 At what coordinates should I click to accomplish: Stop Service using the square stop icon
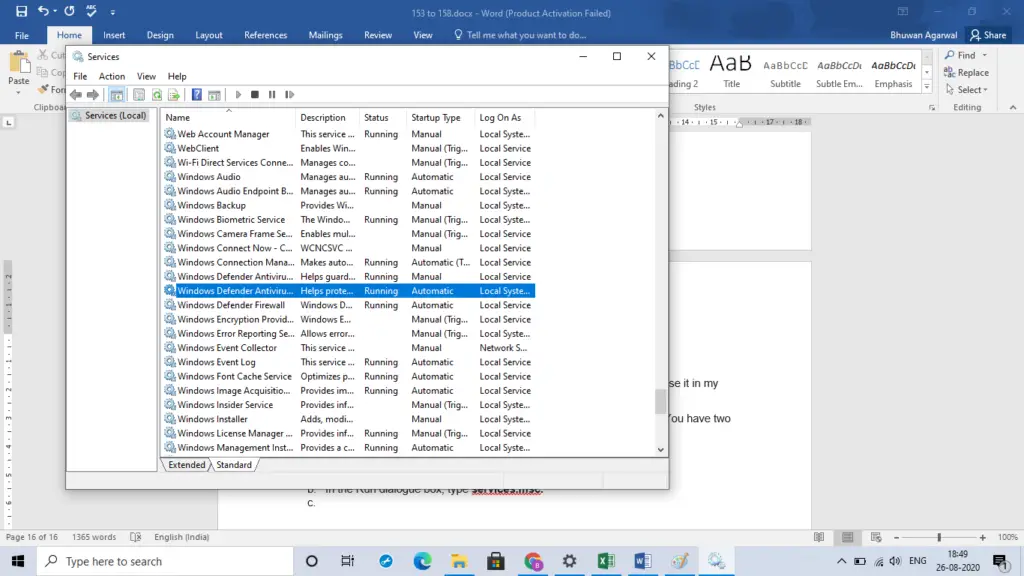[x=255, y=95]
